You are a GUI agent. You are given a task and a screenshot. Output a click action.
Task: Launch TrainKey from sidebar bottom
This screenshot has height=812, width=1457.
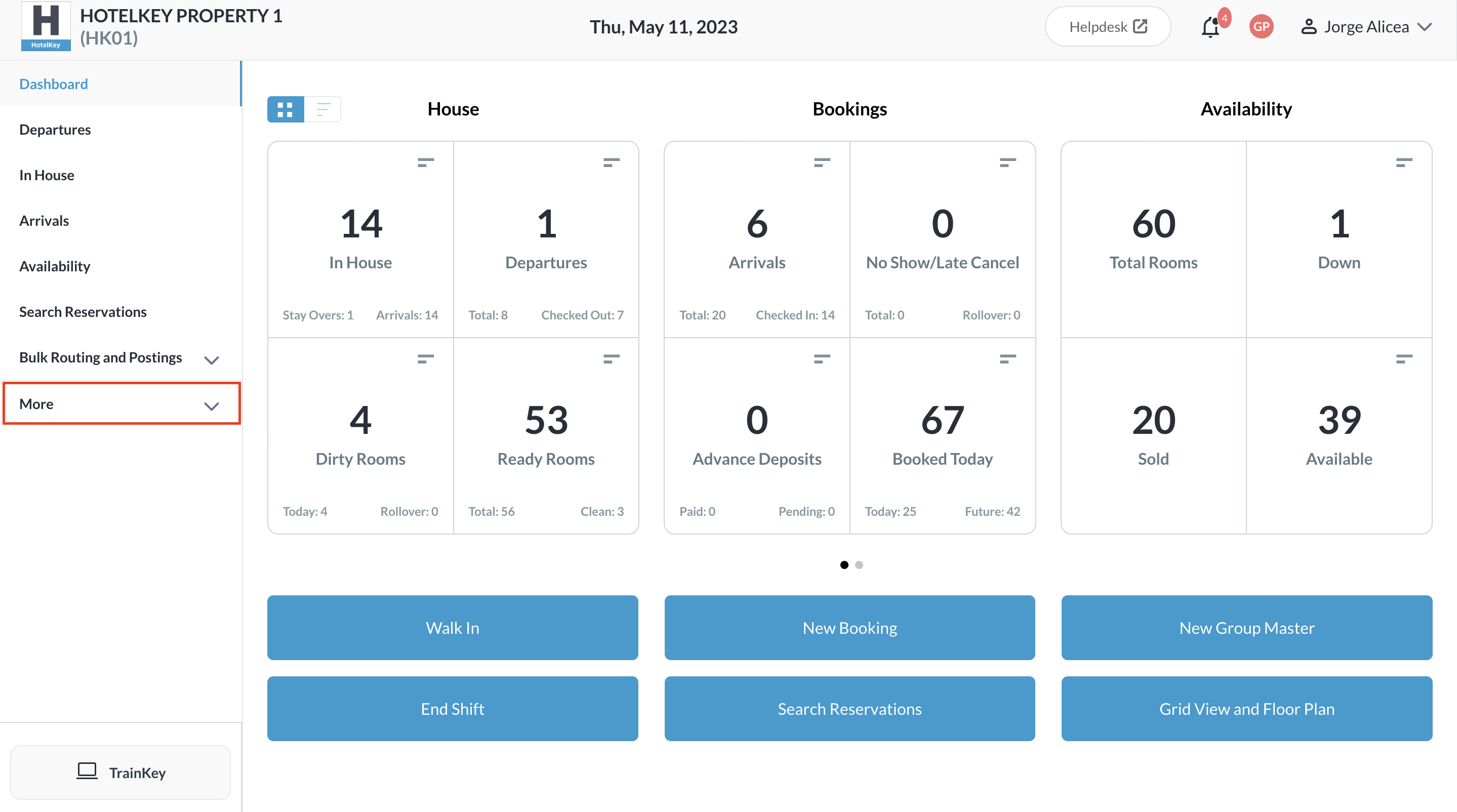pos(120,772)
